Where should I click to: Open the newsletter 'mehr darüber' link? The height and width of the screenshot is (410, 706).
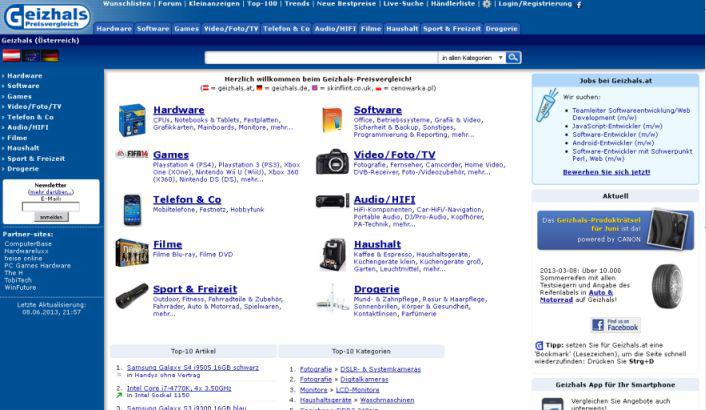(51, 192)
